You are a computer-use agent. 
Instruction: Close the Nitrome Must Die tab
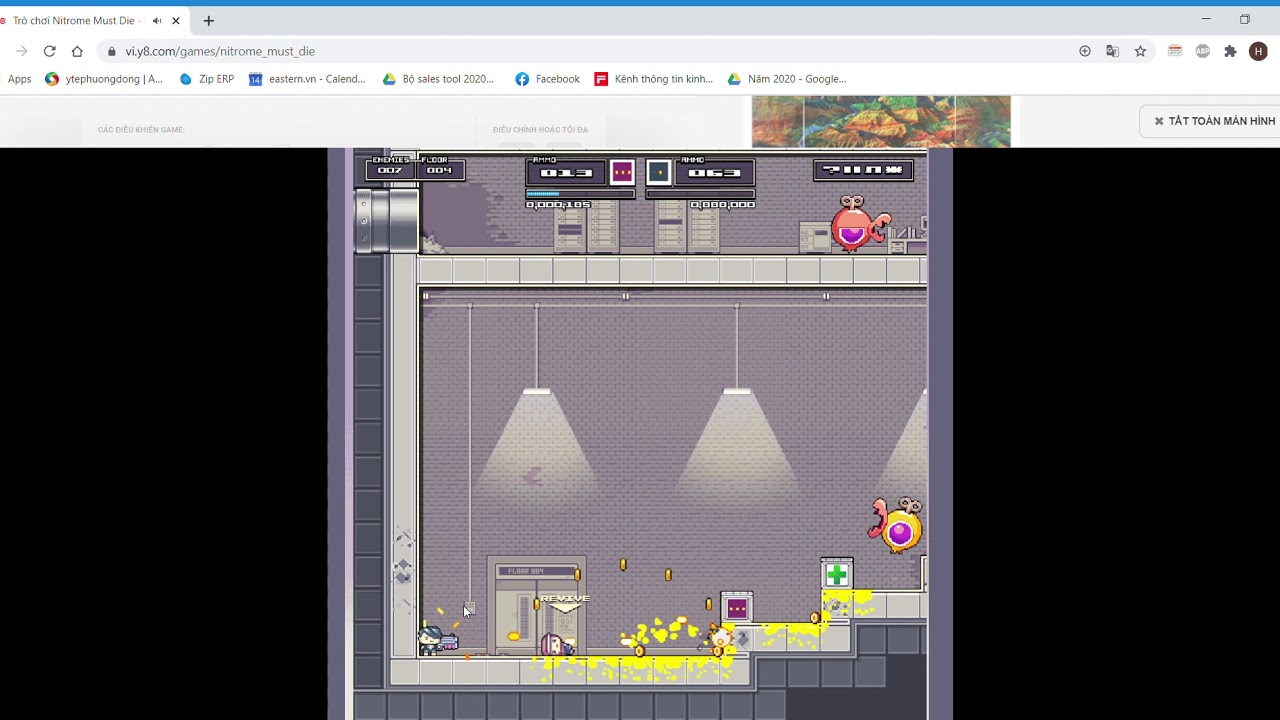tap(176, 20)
